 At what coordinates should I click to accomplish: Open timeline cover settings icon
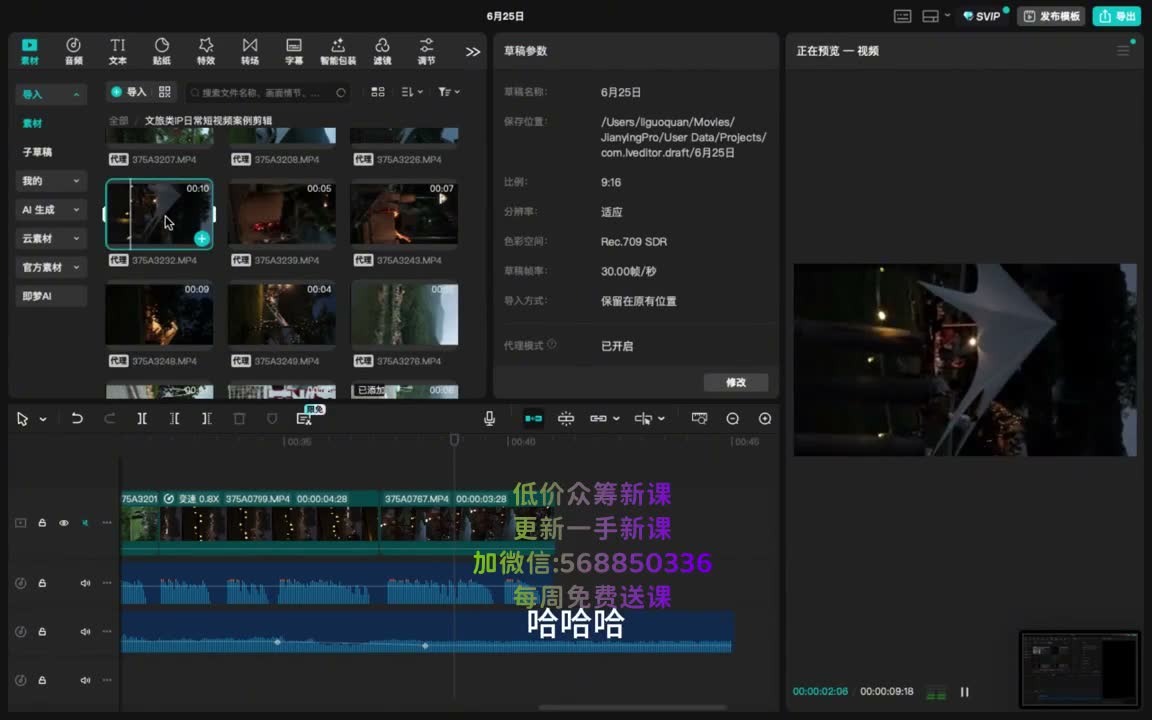pyautogui.click(x=699, y=419)
